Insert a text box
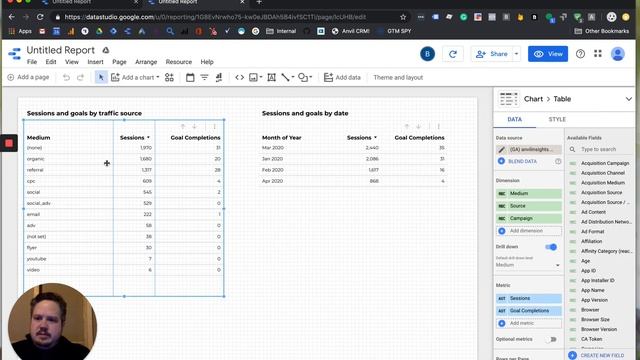The width and height of the screenshot is (640, 360). coord(271,77)
